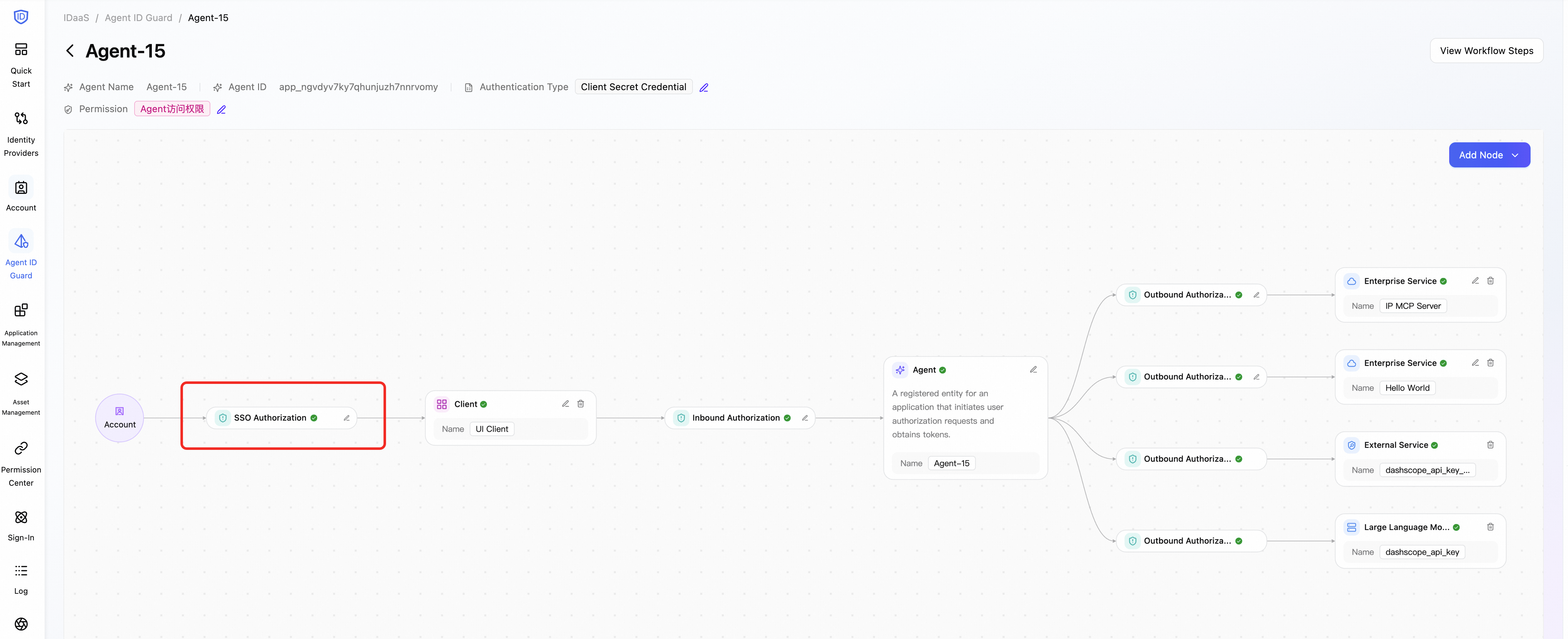Click the IDaaS shield logo
The height and width of the screenshot is (639, 1568).
21,16
